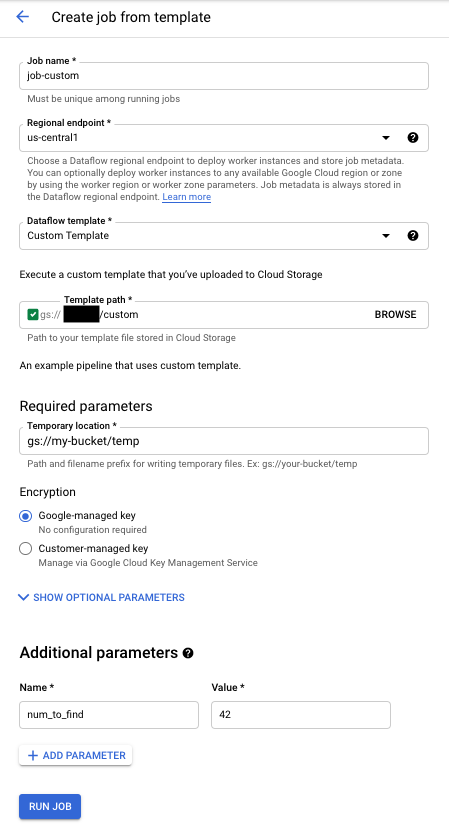Click the green validated checkmark icon

click(x=33, y=315)
